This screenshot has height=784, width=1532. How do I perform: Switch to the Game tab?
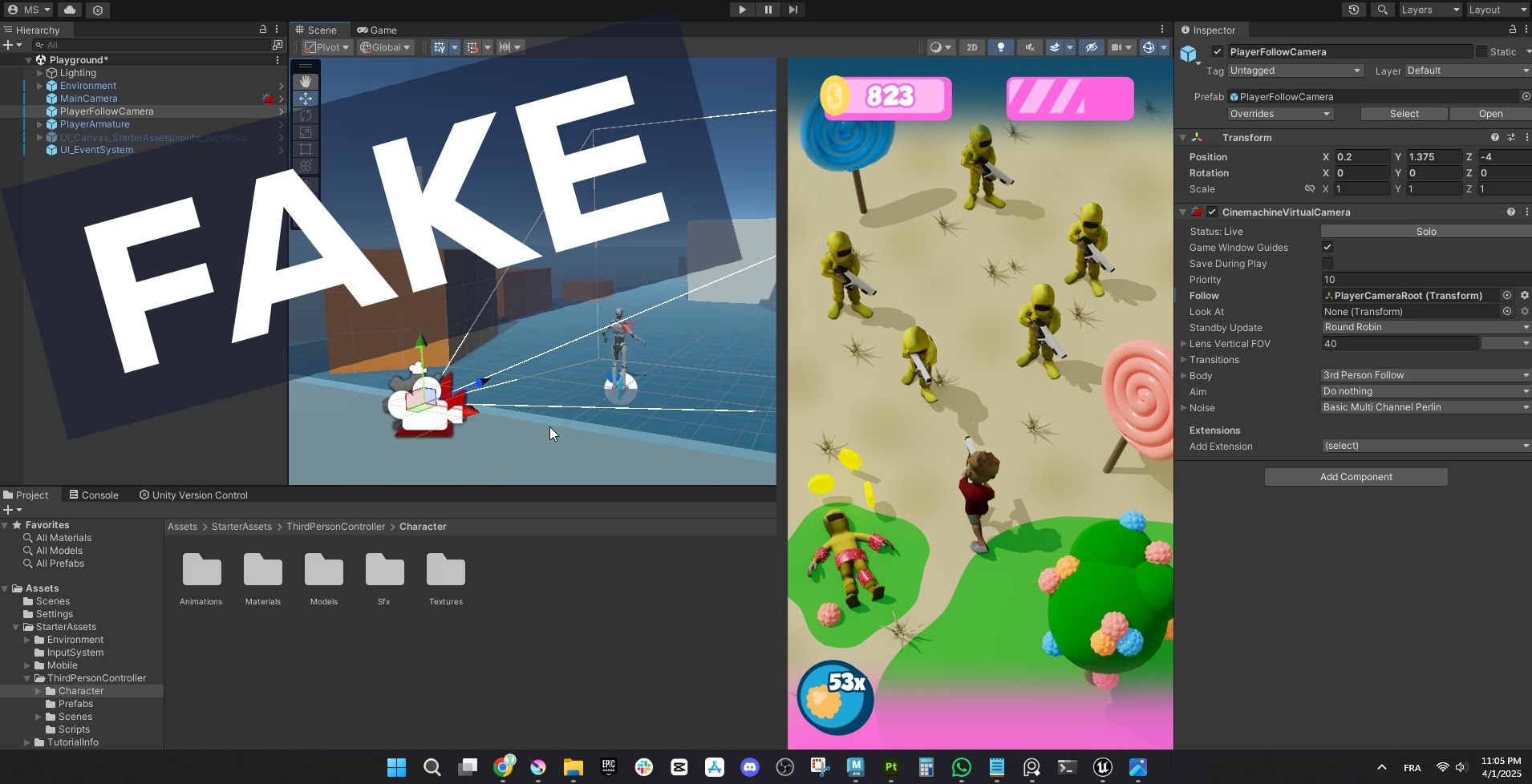point(377,30)
